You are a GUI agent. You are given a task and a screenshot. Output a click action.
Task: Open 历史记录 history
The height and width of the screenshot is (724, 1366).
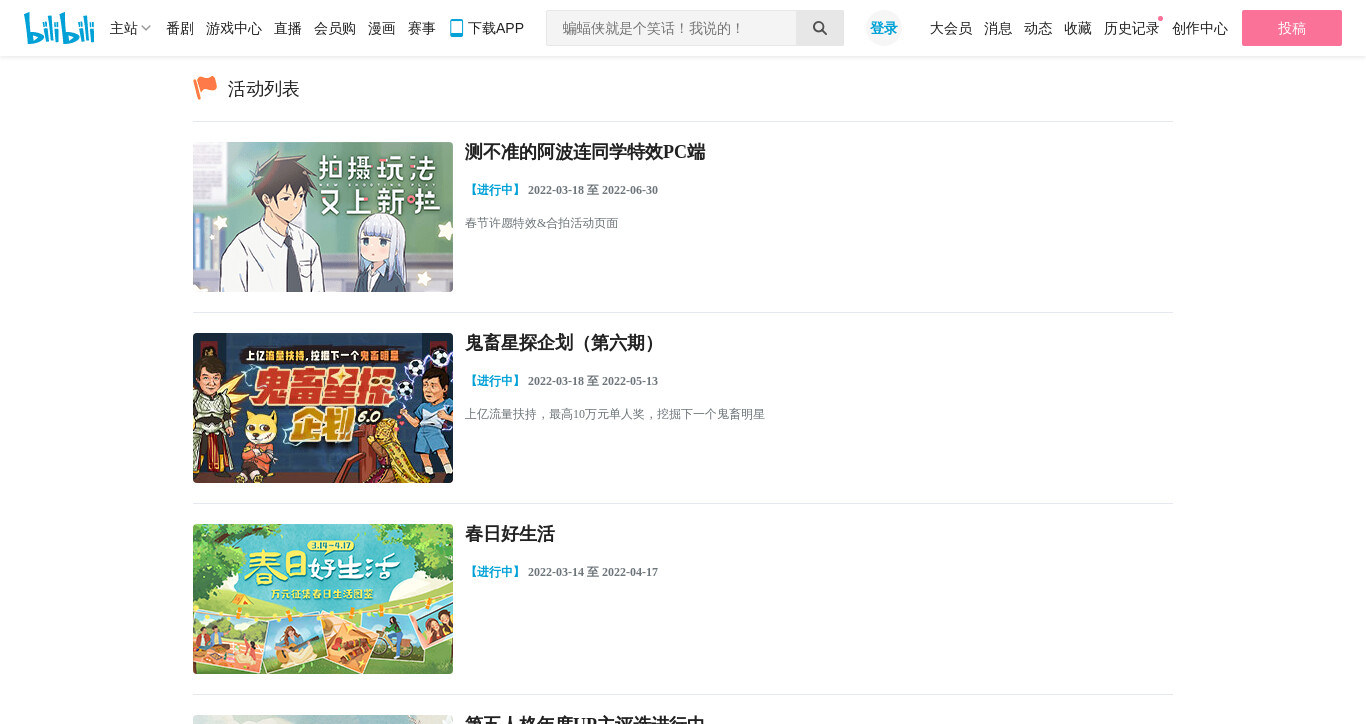pos(1132,28)
